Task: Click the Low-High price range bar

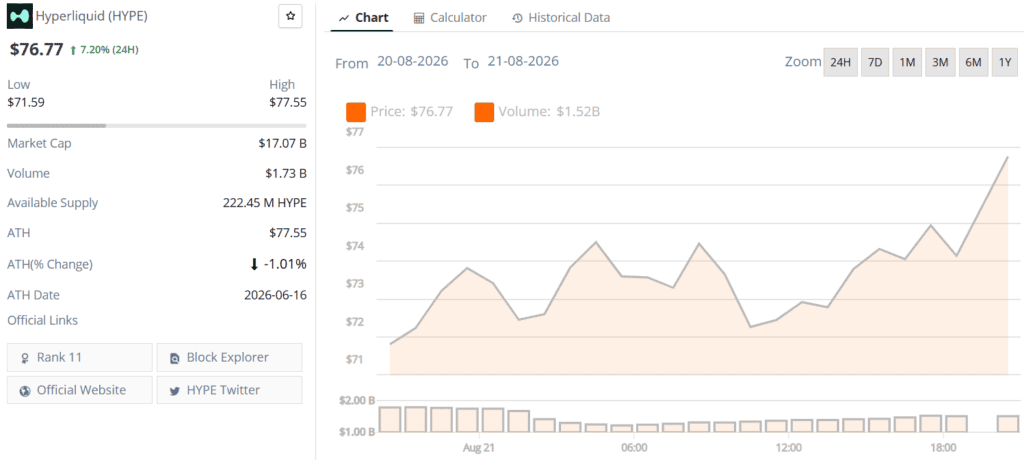Action: [x=157, y=125]
